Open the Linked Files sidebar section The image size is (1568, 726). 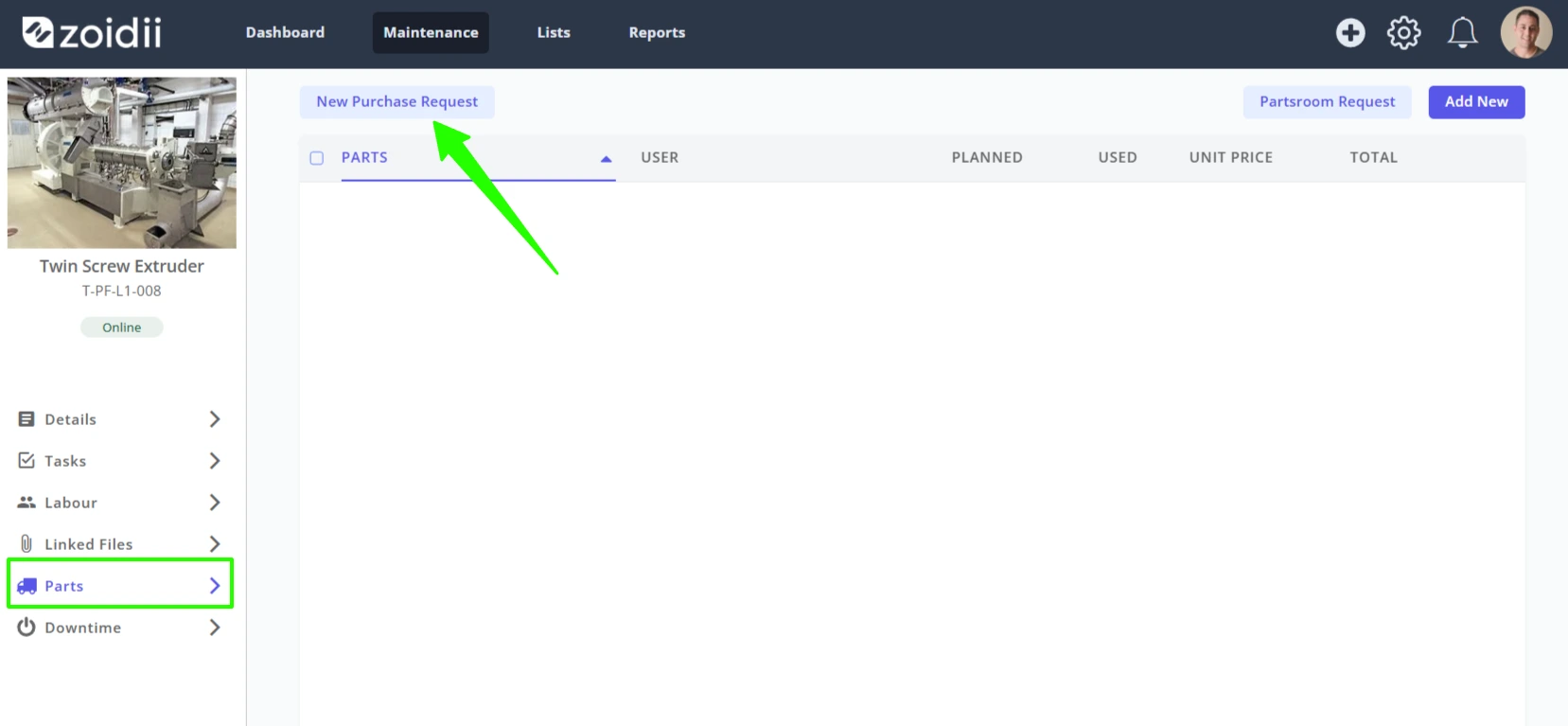[120, 544]
